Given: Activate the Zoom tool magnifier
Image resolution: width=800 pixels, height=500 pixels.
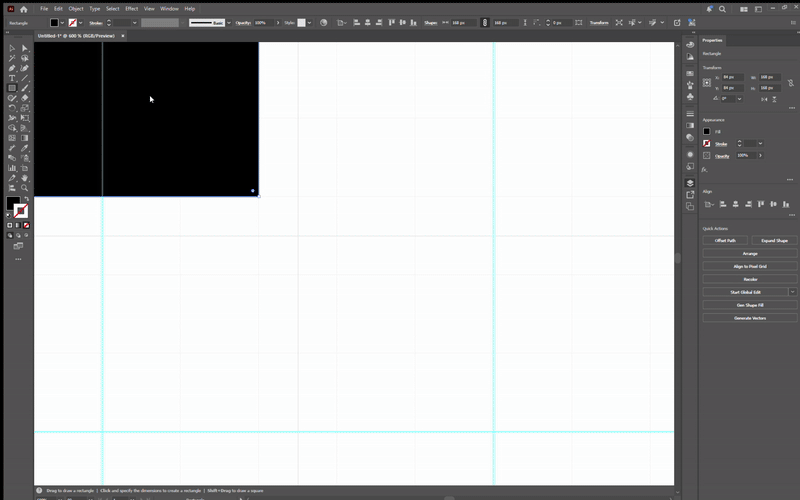Looking at the screenshot, I should coord(24,188).
